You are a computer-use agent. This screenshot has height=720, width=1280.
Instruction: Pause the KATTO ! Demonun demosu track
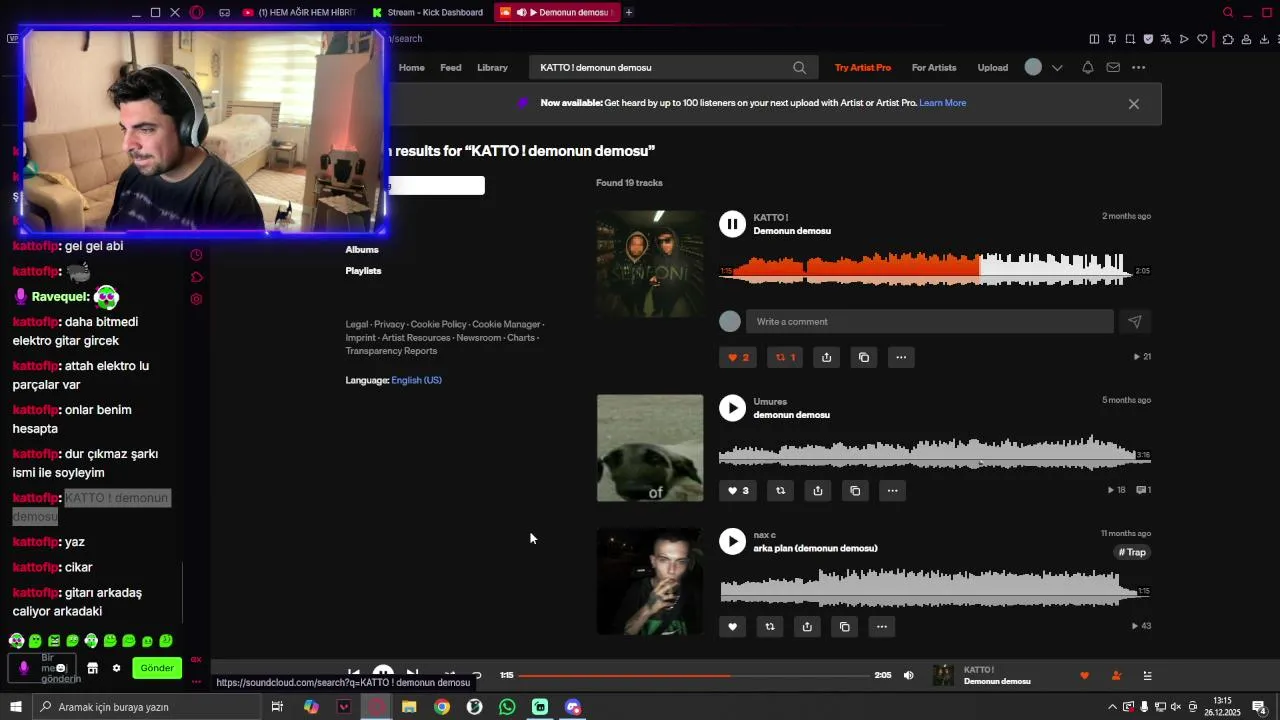tap(732, 224)
